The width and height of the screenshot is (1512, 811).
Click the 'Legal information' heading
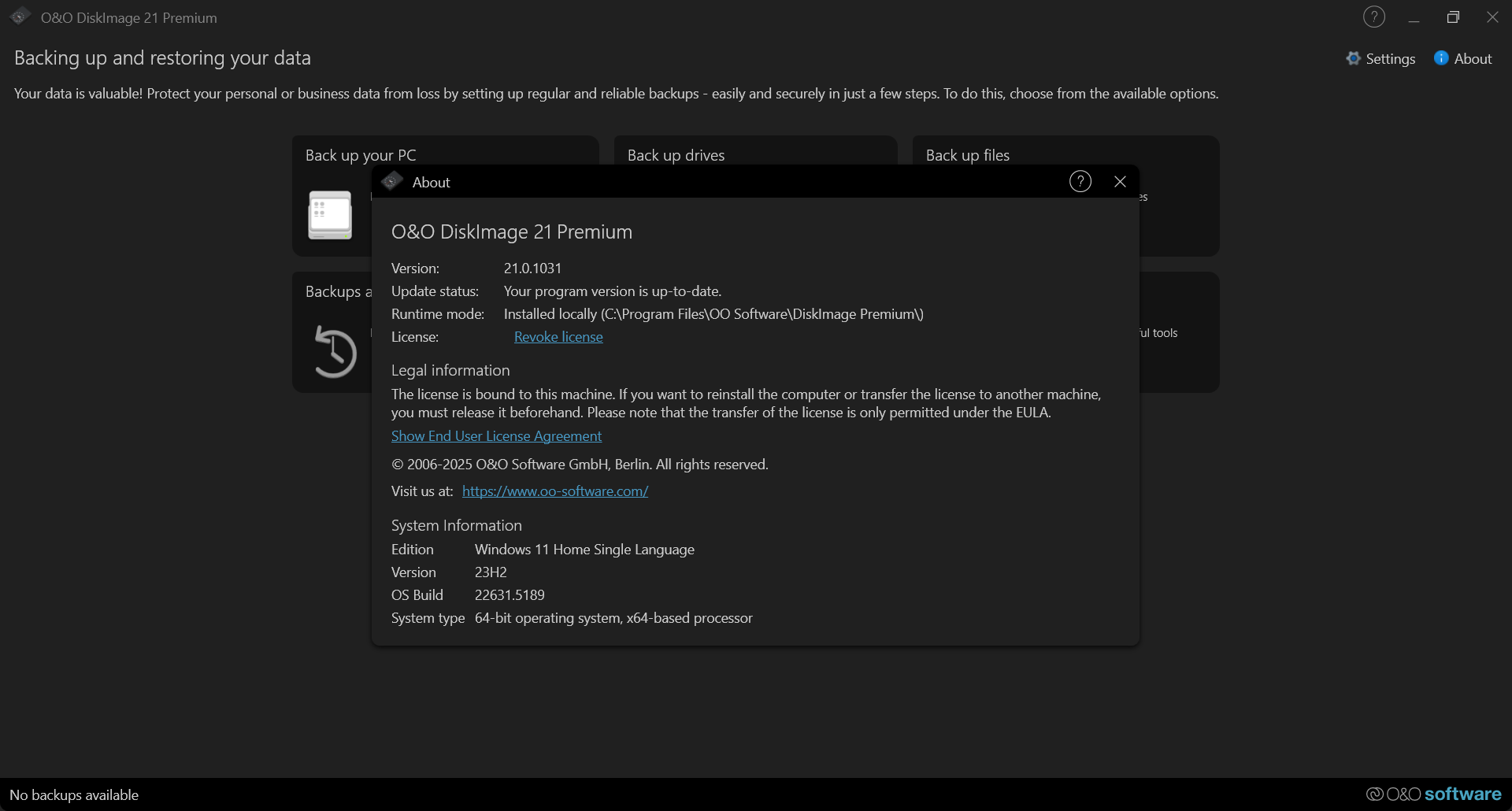(x=450, y=370)
